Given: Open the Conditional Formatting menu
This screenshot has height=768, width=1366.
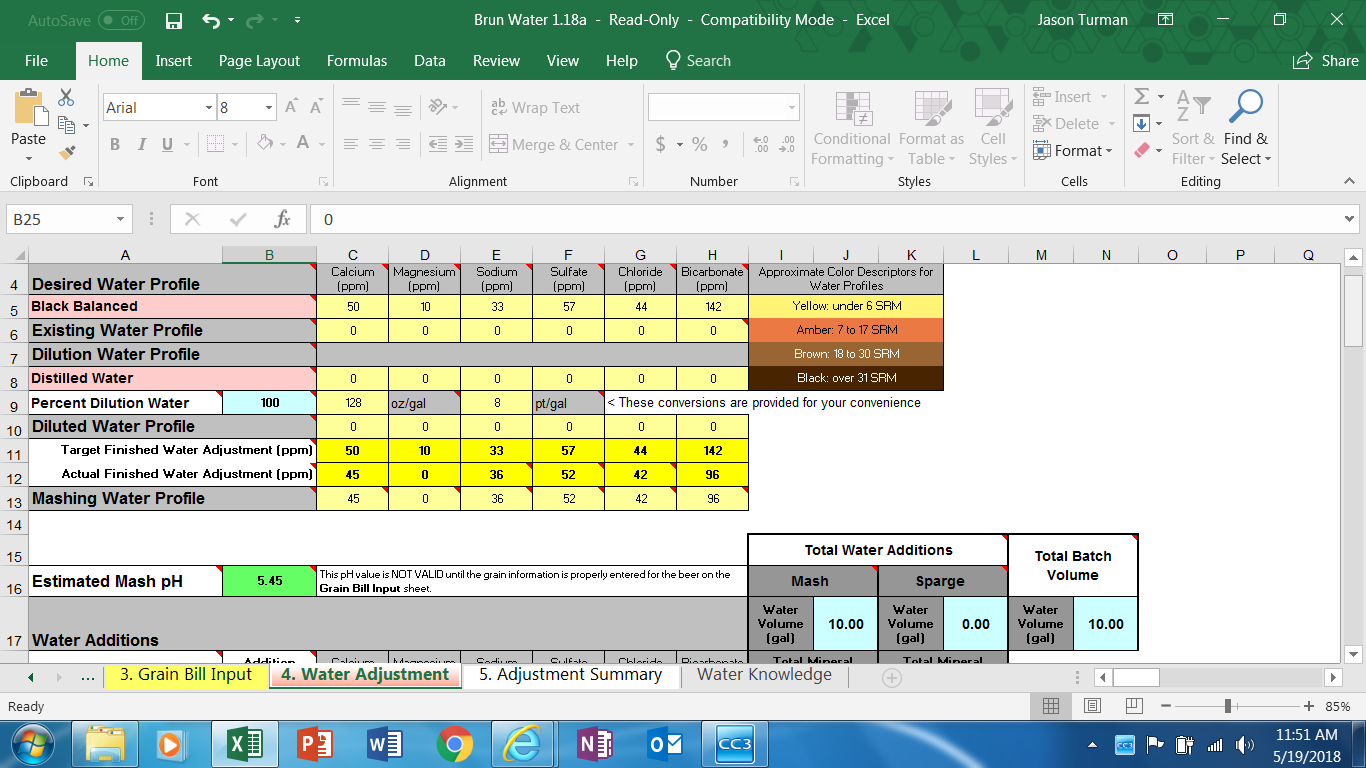Looking at the screenshot, I should click(x=851, y=128).
